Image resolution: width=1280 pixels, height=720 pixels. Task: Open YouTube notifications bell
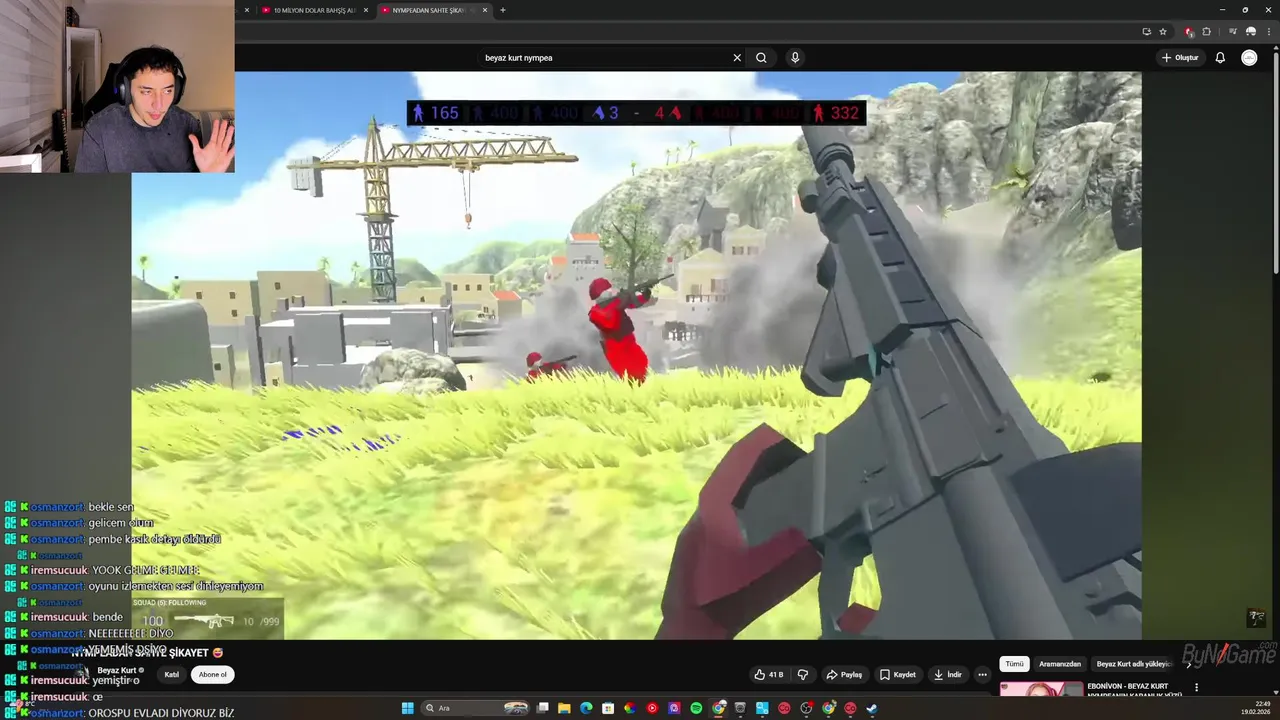(1220, 58)
